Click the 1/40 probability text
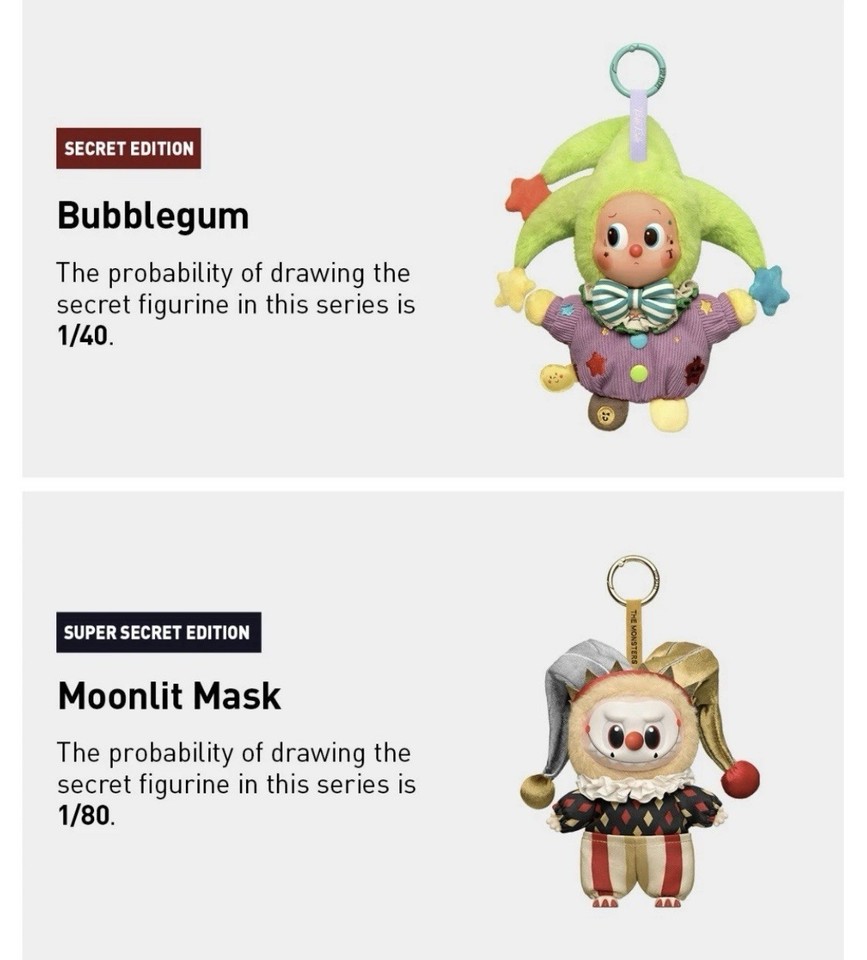 [x=83, y=336]
